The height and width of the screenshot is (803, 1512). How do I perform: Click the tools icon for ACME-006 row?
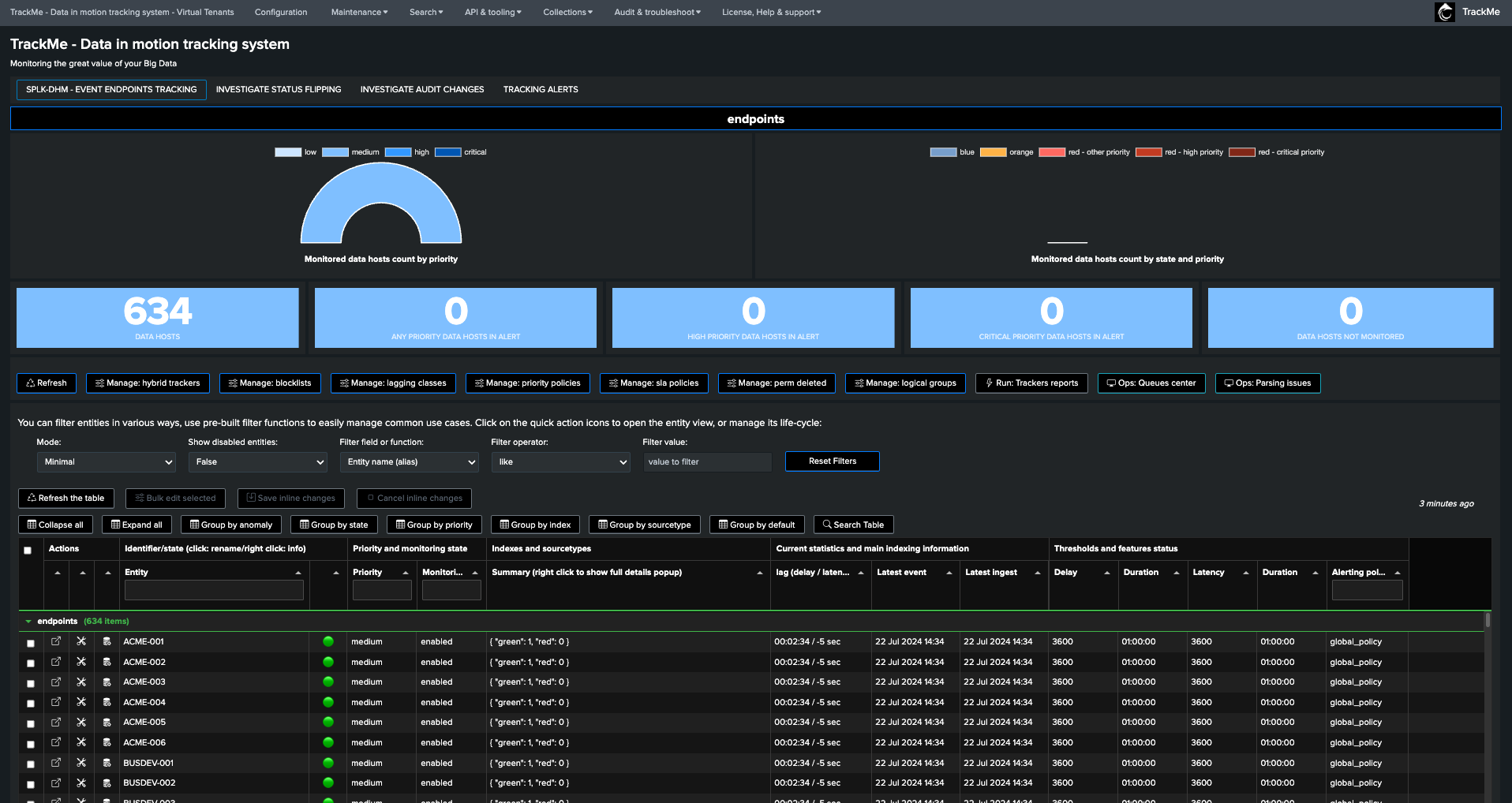(81, 742)
